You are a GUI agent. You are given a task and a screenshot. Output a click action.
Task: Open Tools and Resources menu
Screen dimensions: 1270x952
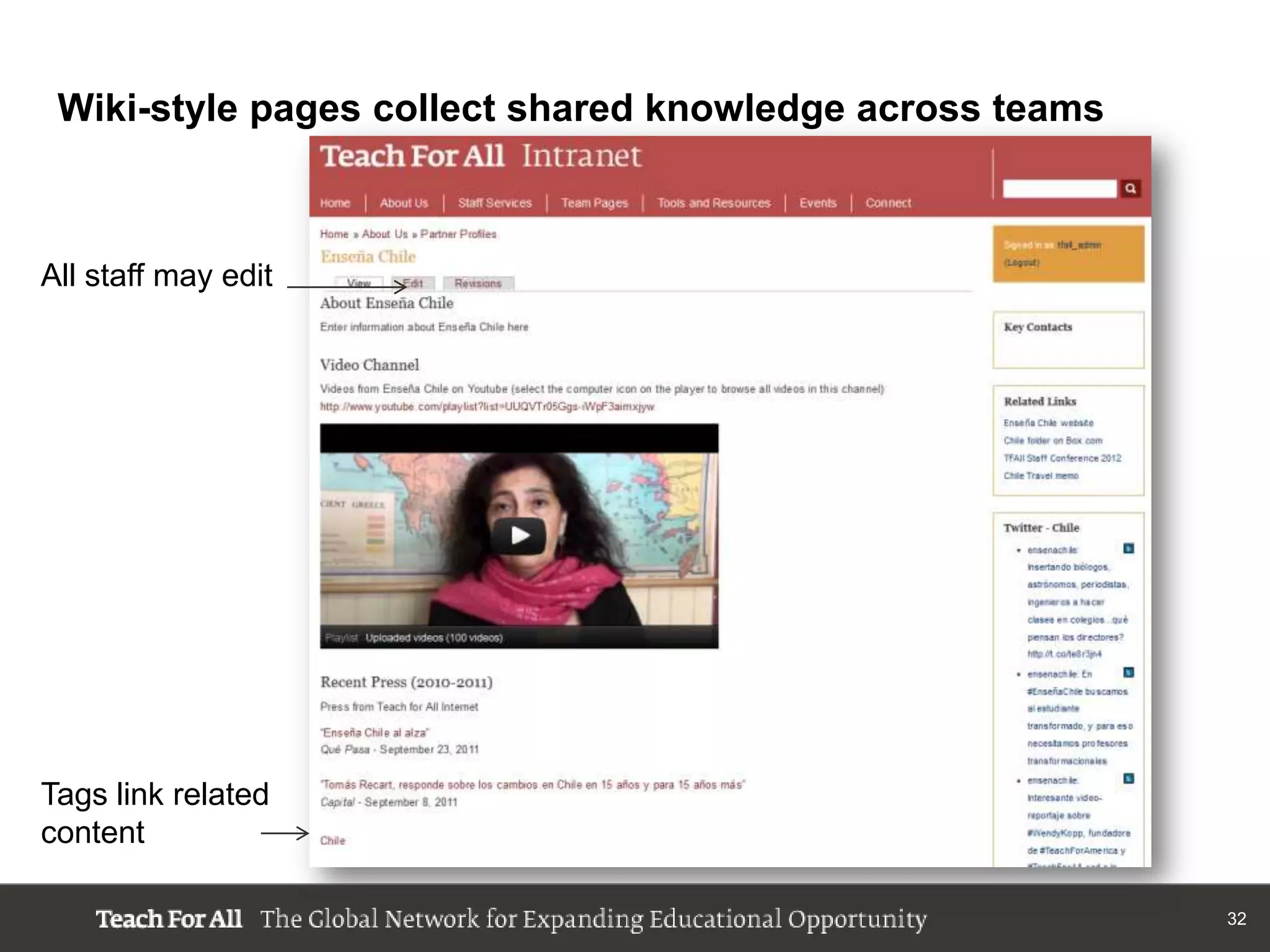click(x=714, y=203)
